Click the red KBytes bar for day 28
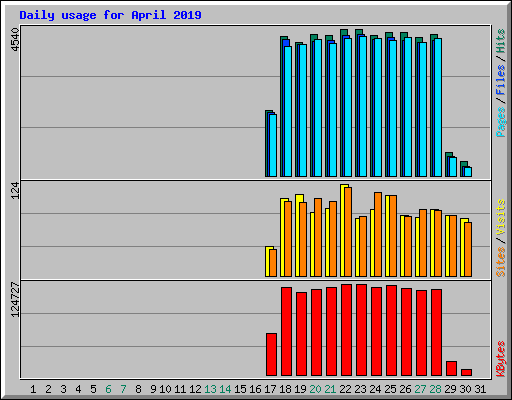This screenshot has width=512, height=400. point(436,333)
